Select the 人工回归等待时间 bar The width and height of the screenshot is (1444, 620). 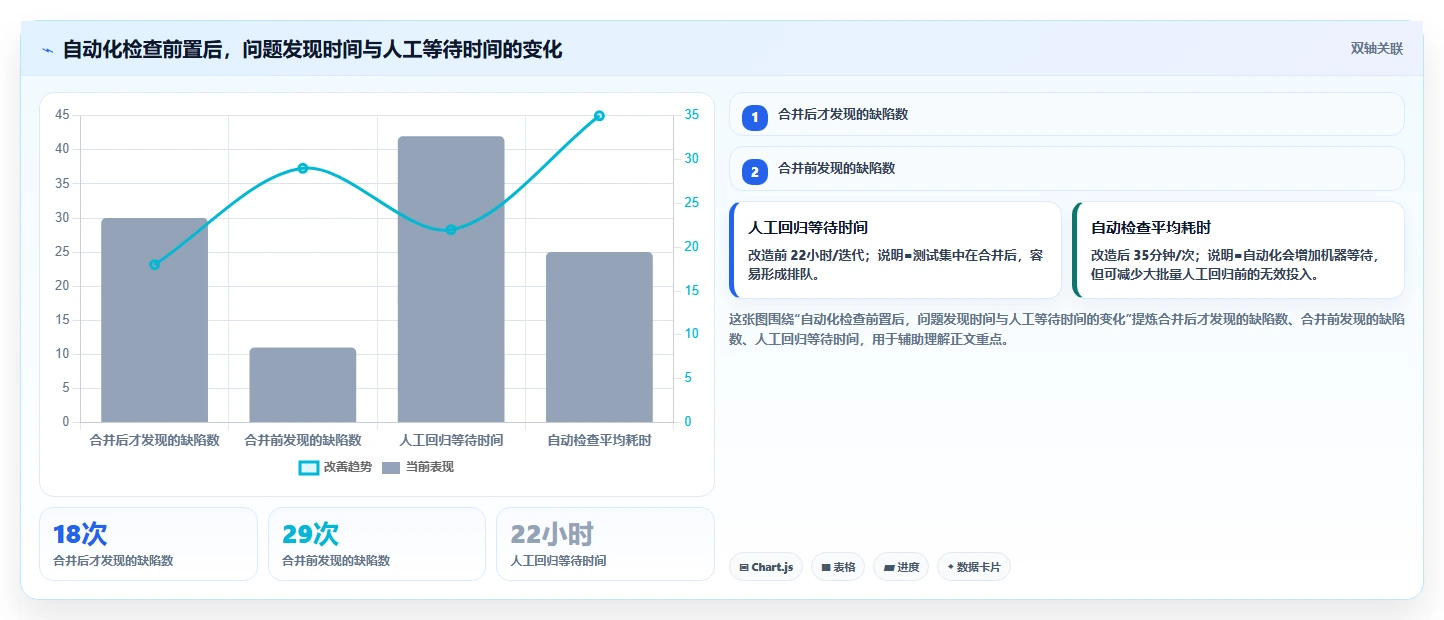(451, 279)
